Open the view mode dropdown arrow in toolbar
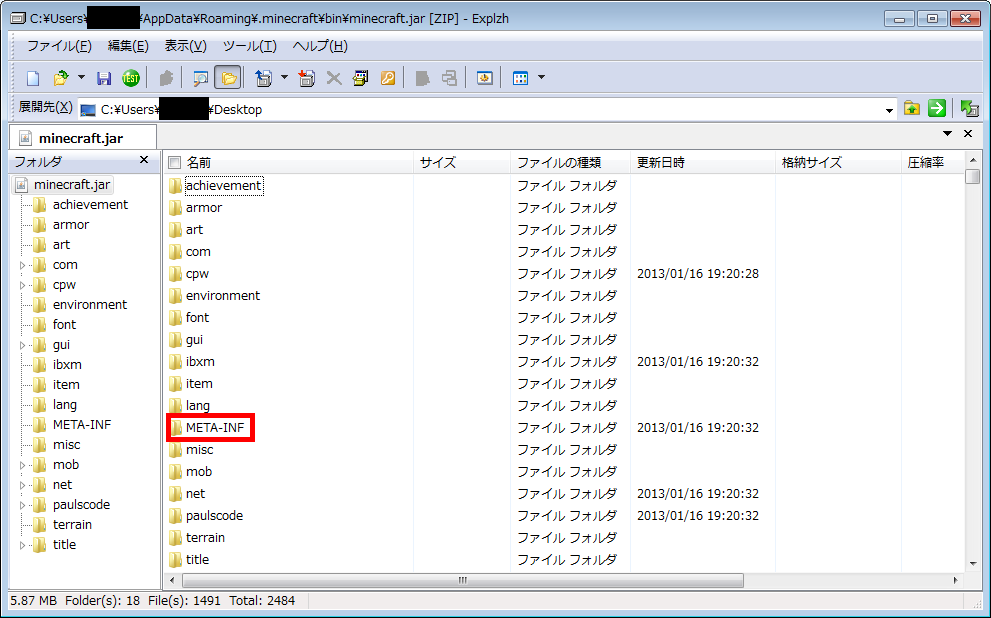991x618 pixels. pyautogui.click(x=541, y=78)
